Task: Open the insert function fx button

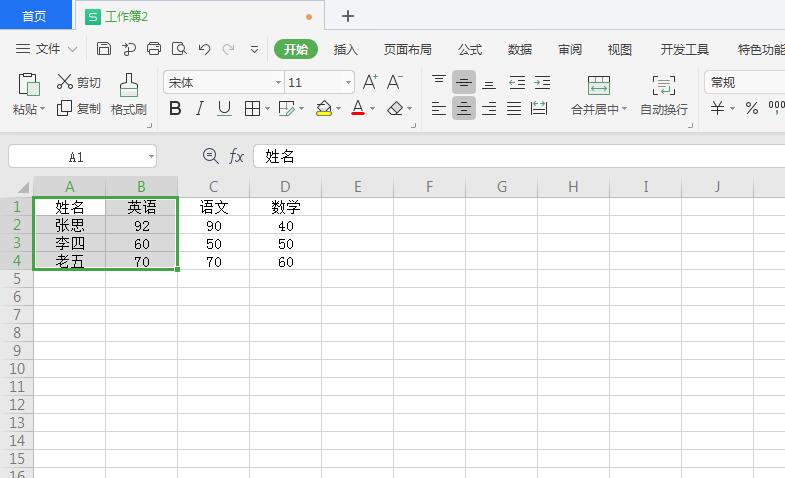Action: tap(236, 156)
